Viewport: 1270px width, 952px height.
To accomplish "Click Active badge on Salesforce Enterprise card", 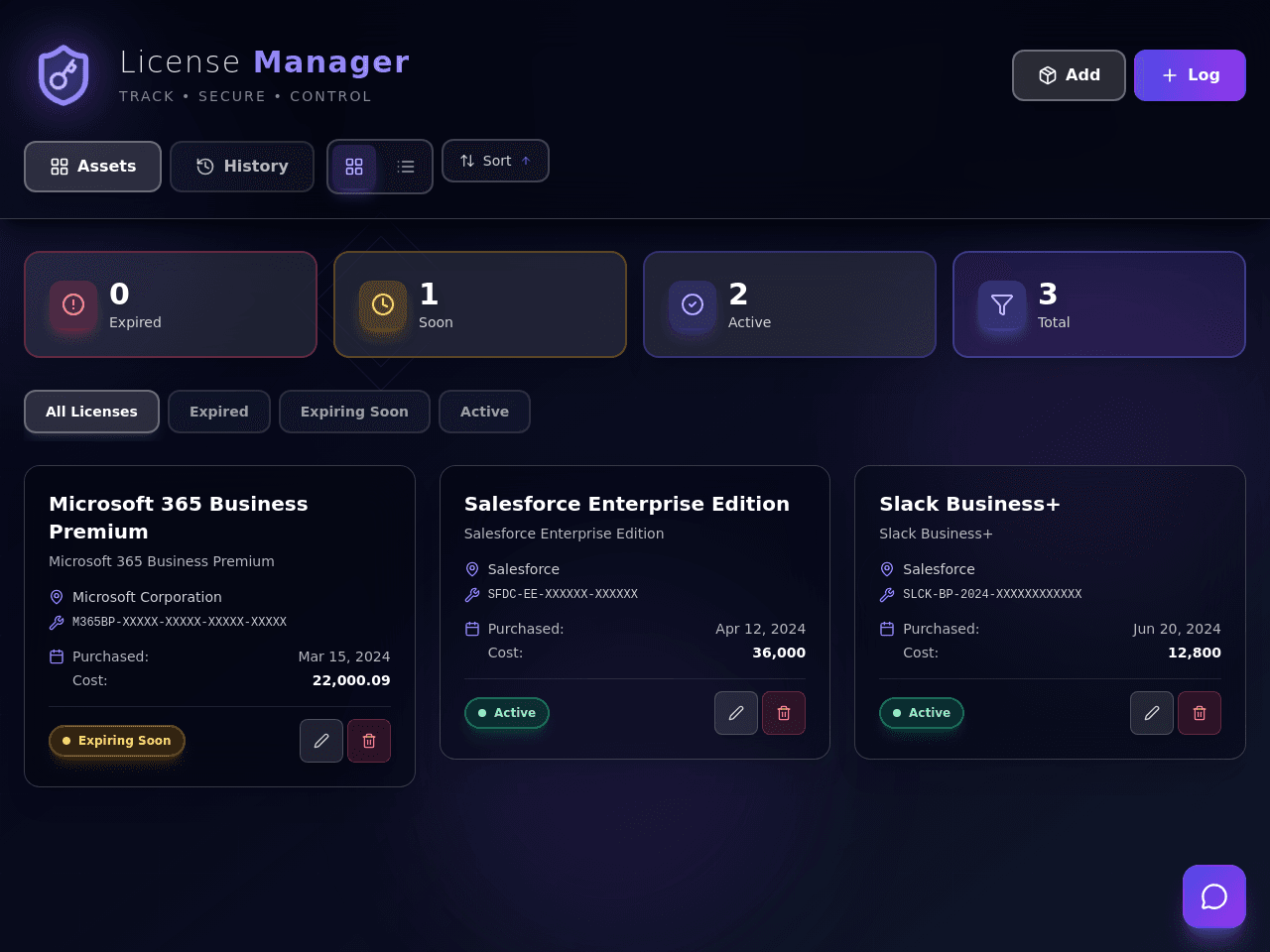I will [506, 713].
